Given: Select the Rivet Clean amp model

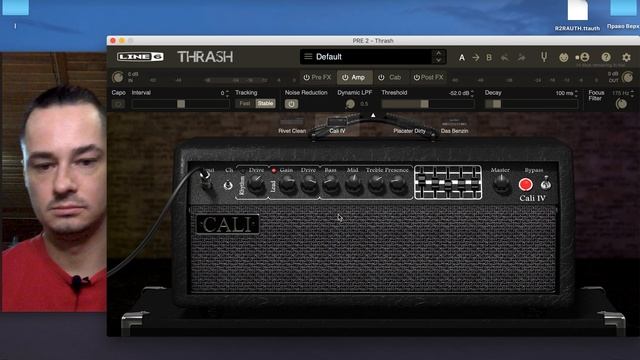Looking at the screenshot, I should pos(292,126).
